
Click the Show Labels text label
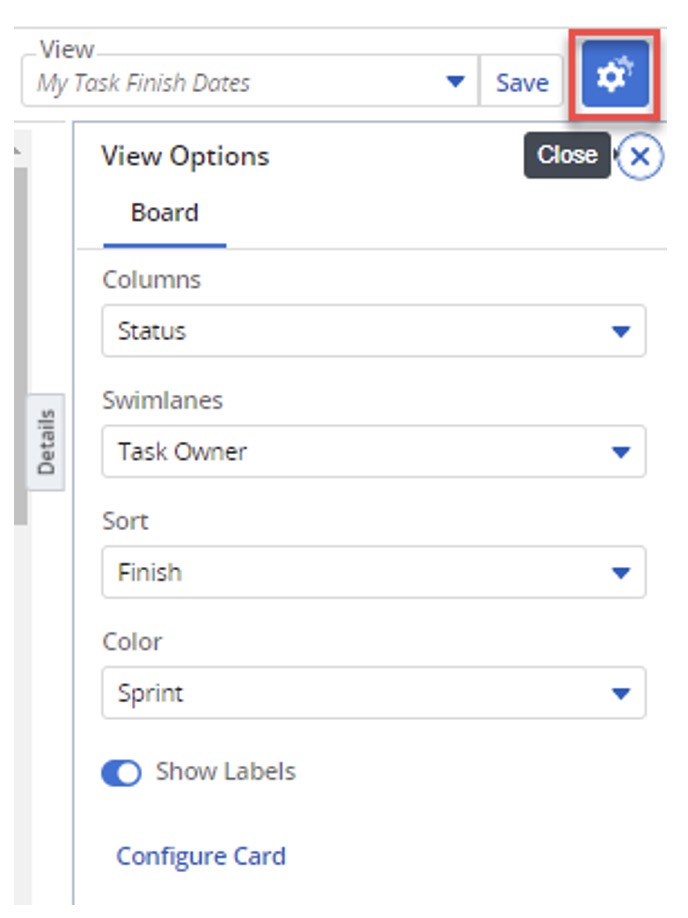225,772
